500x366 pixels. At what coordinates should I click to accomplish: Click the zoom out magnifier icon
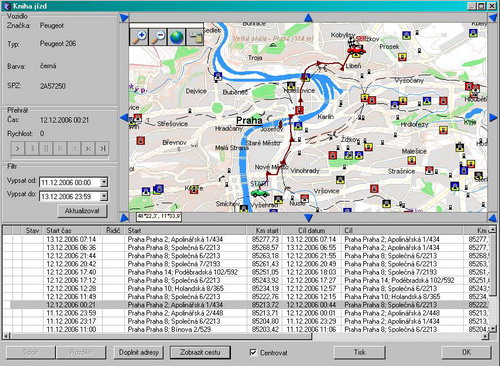(x=158, y=37)
